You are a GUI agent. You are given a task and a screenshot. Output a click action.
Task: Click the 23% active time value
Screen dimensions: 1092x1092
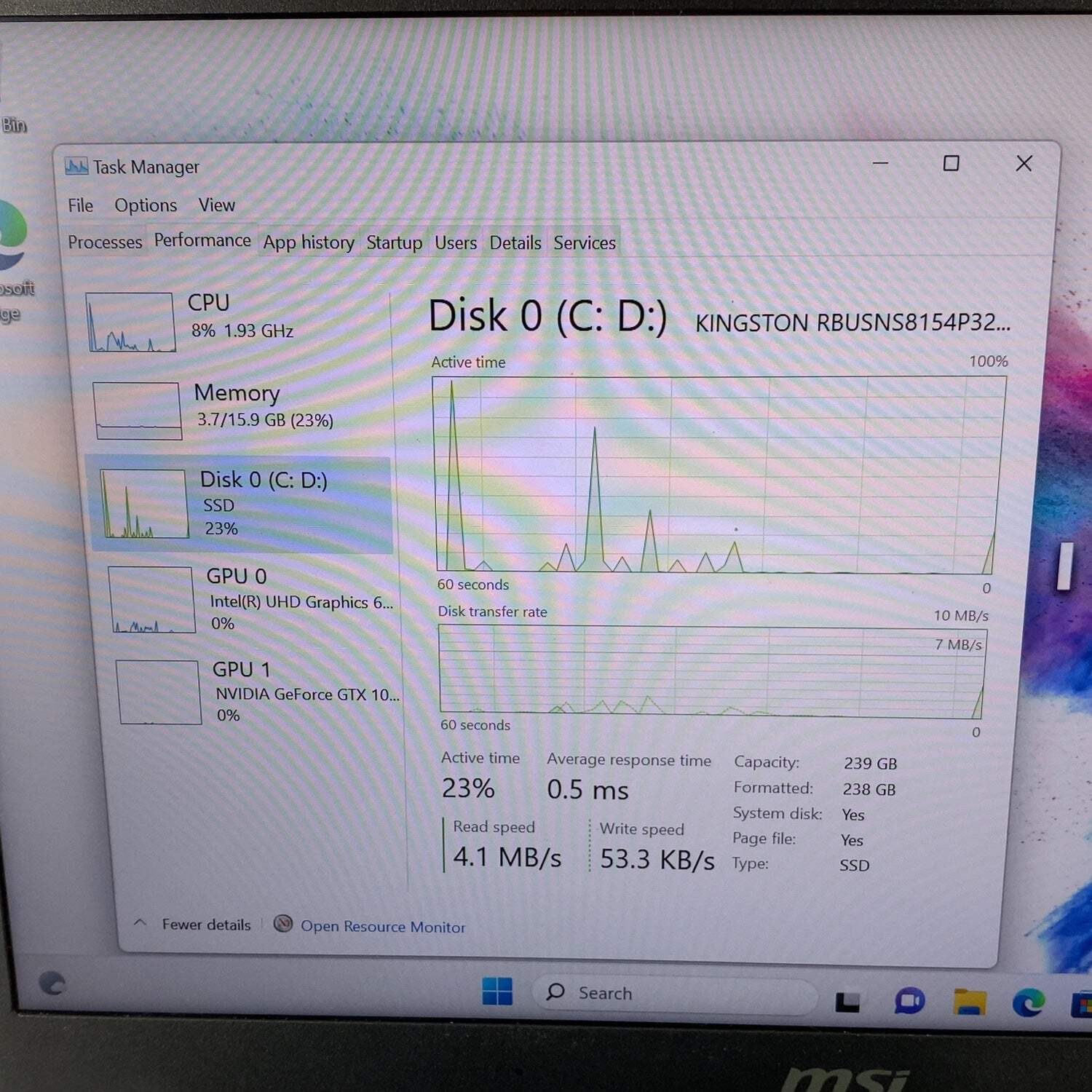click(x=468, y=788)
